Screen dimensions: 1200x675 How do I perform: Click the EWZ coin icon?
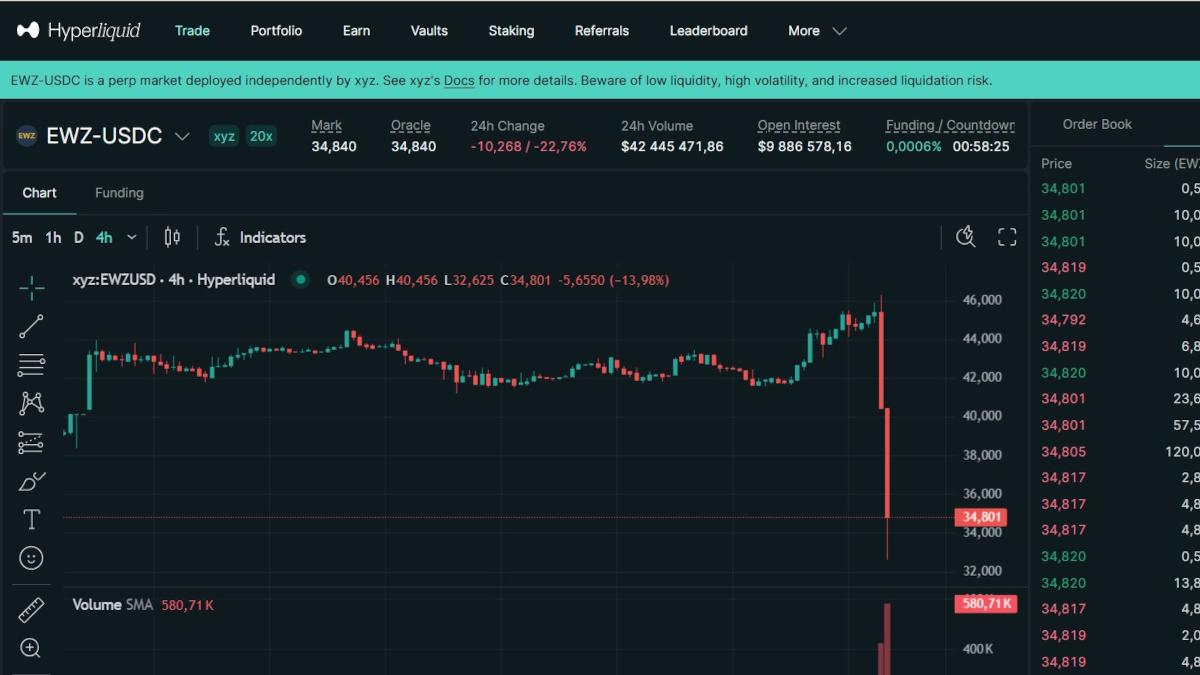click(26, 136)
